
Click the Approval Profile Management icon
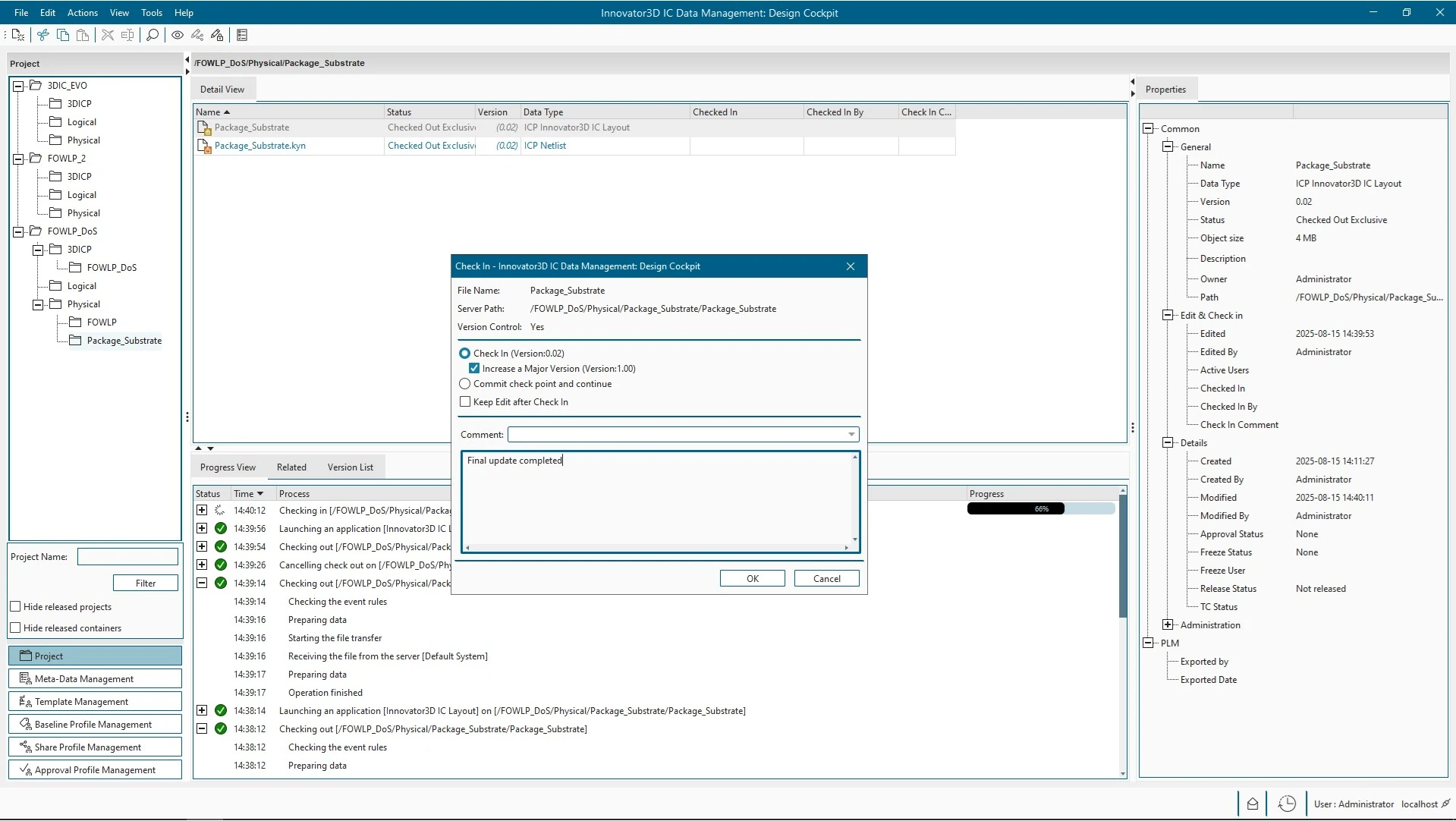pos(25,769)
